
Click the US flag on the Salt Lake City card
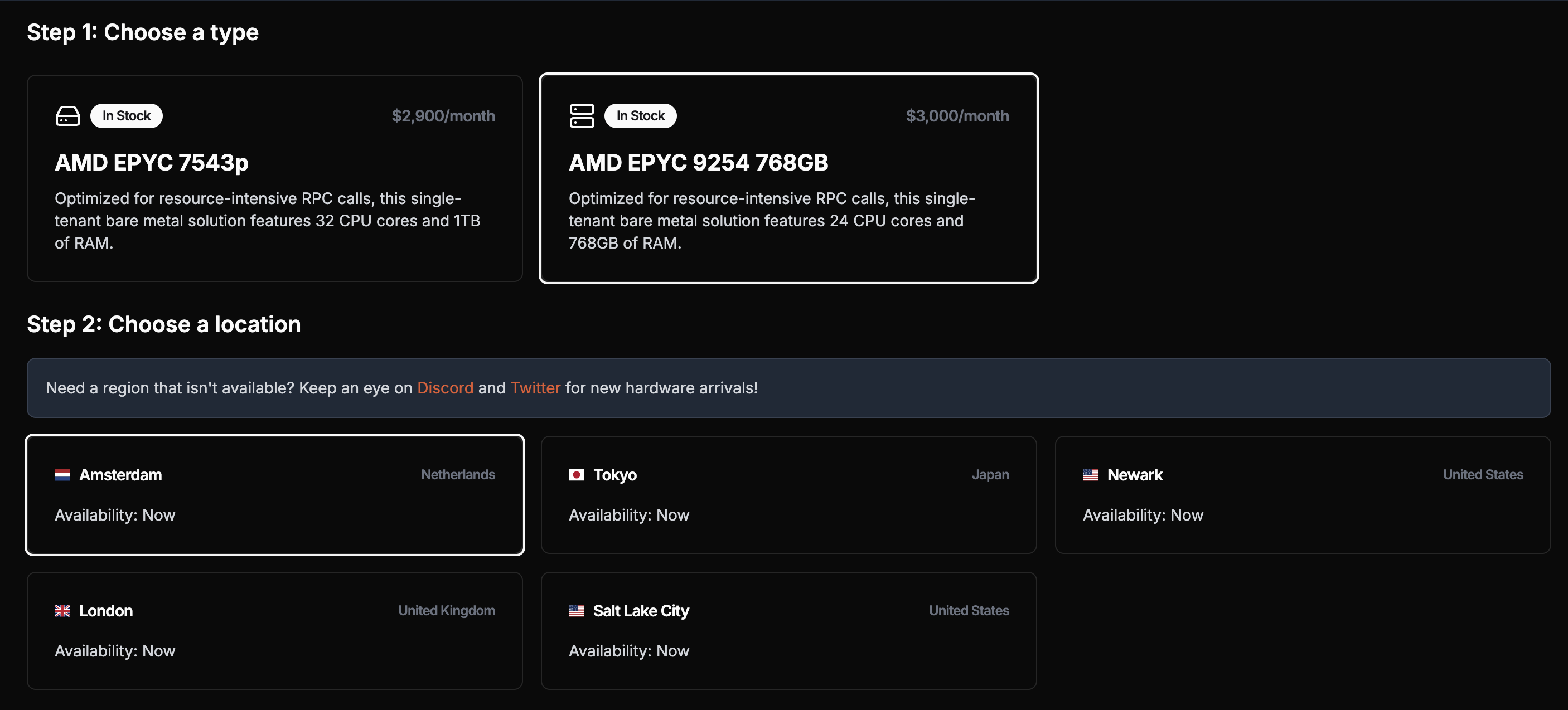(x=577, y=611)
